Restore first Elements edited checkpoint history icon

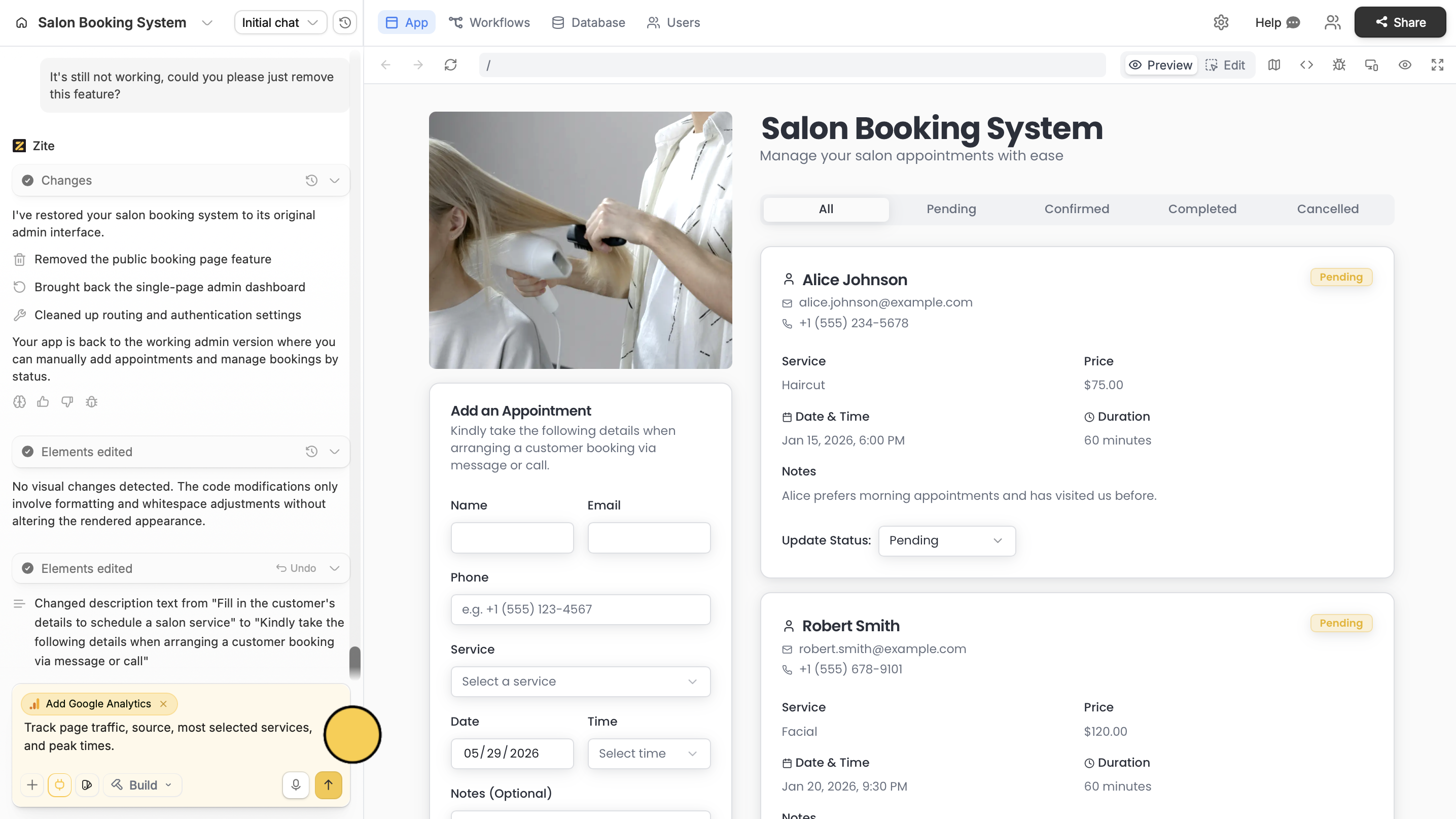(x=311, y=451)
